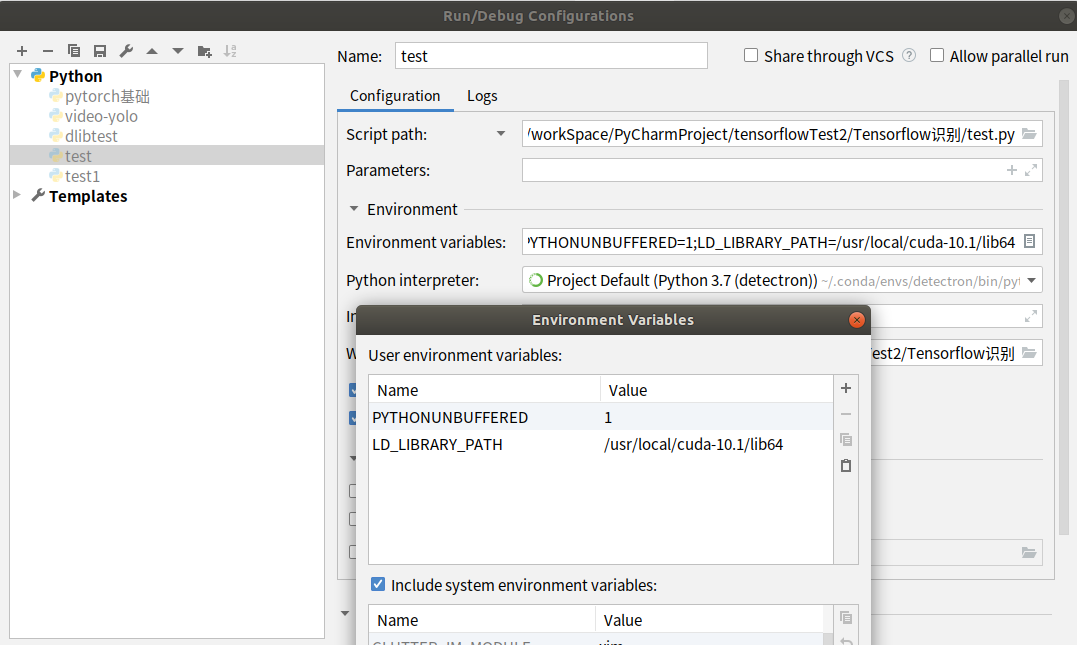The image size is (1077, 645).
Task: Toggle Allow parallel run checkbox
Action: click(937, 56)
